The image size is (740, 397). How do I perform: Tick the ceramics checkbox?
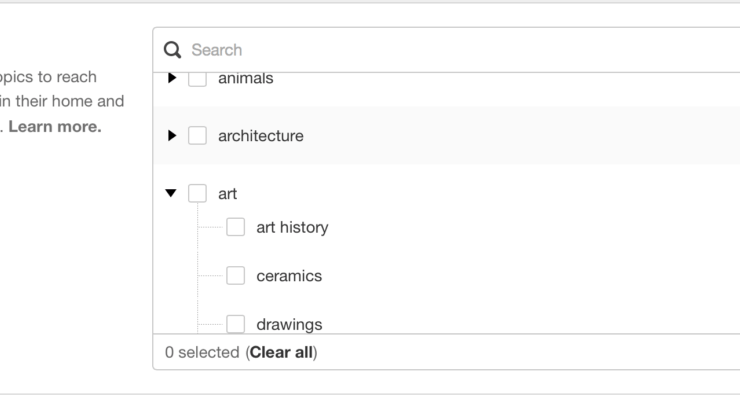(235, 276)
